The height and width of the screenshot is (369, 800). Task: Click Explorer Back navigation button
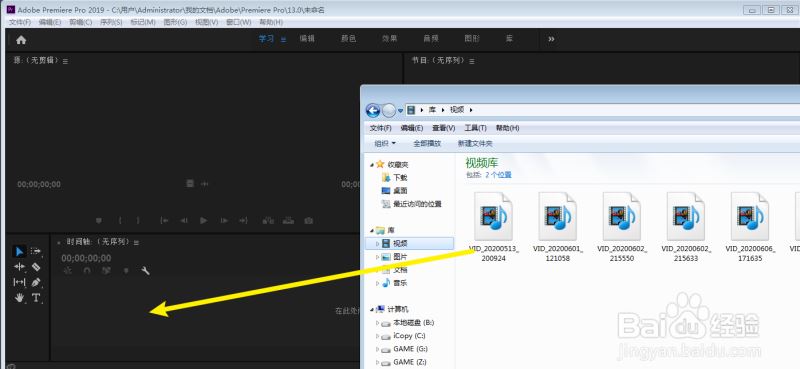click(373, 110)
